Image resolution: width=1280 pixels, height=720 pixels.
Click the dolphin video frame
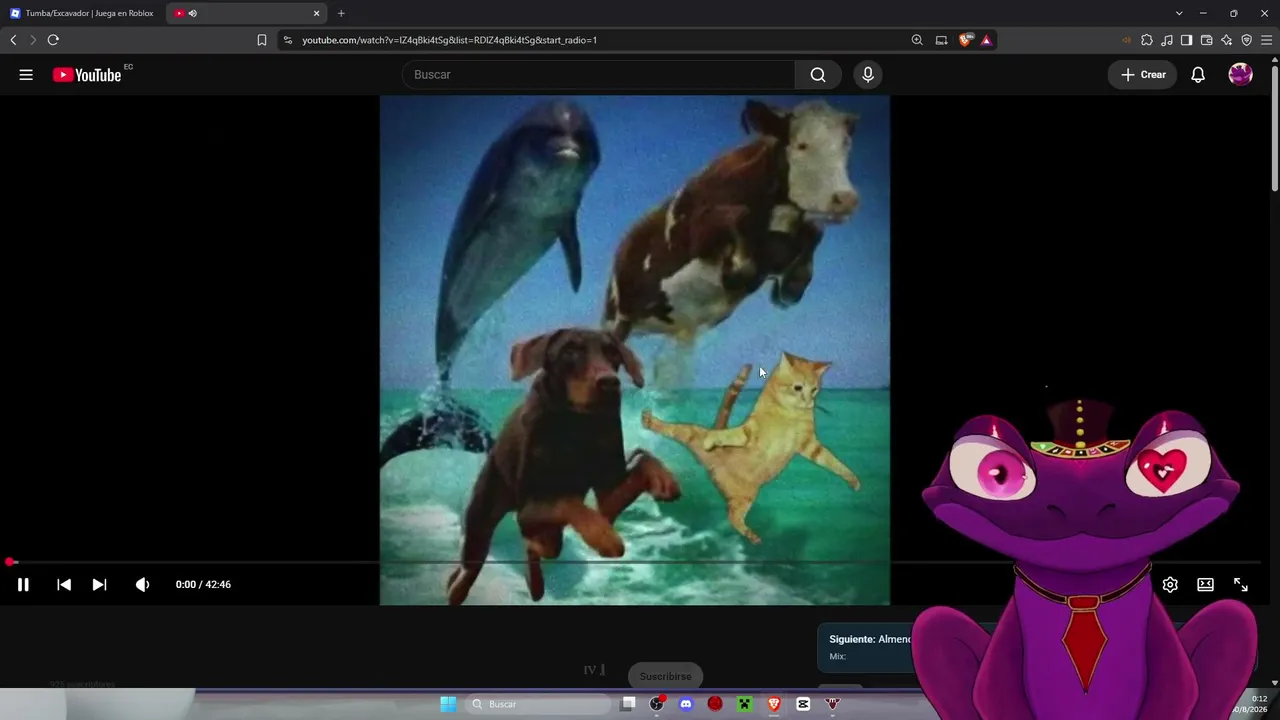(x=635, y=350)
